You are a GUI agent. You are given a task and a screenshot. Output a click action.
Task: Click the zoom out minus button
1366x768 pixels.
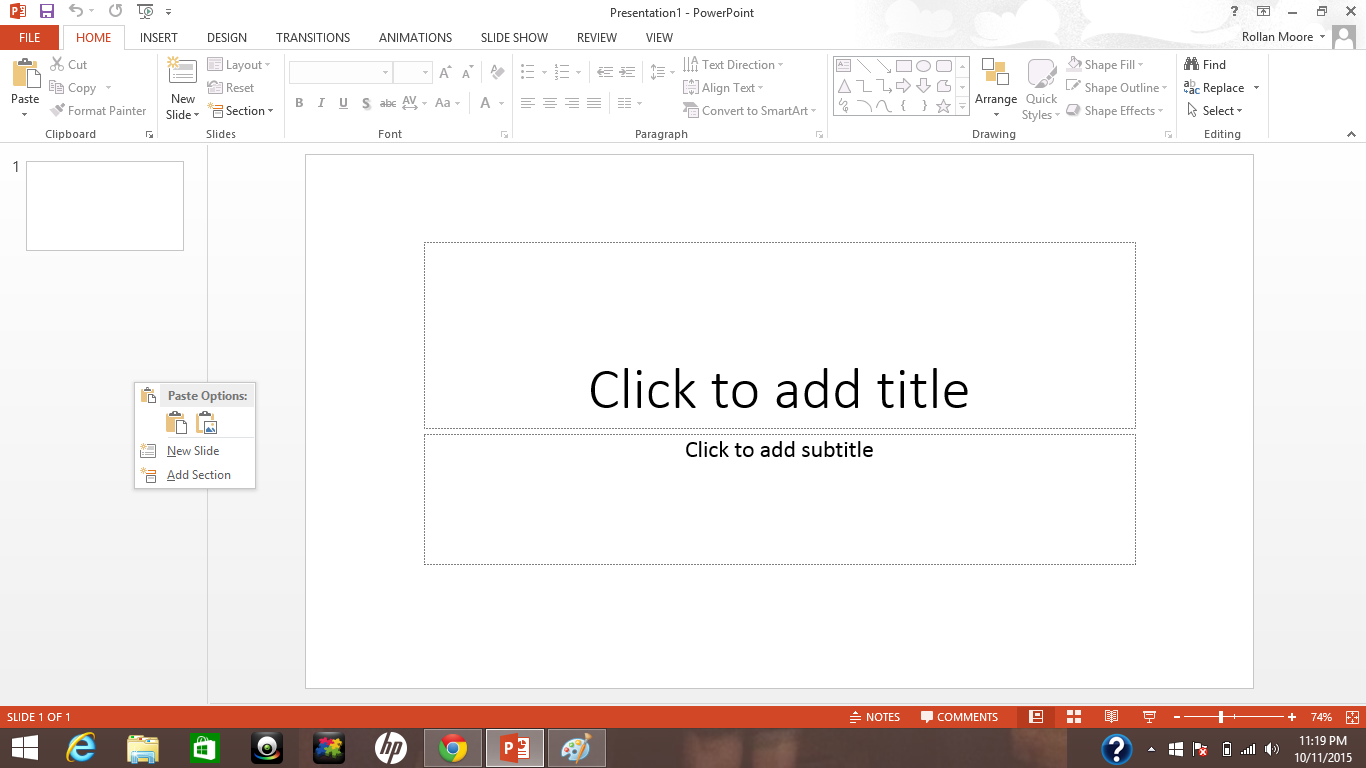point(1177,717)
